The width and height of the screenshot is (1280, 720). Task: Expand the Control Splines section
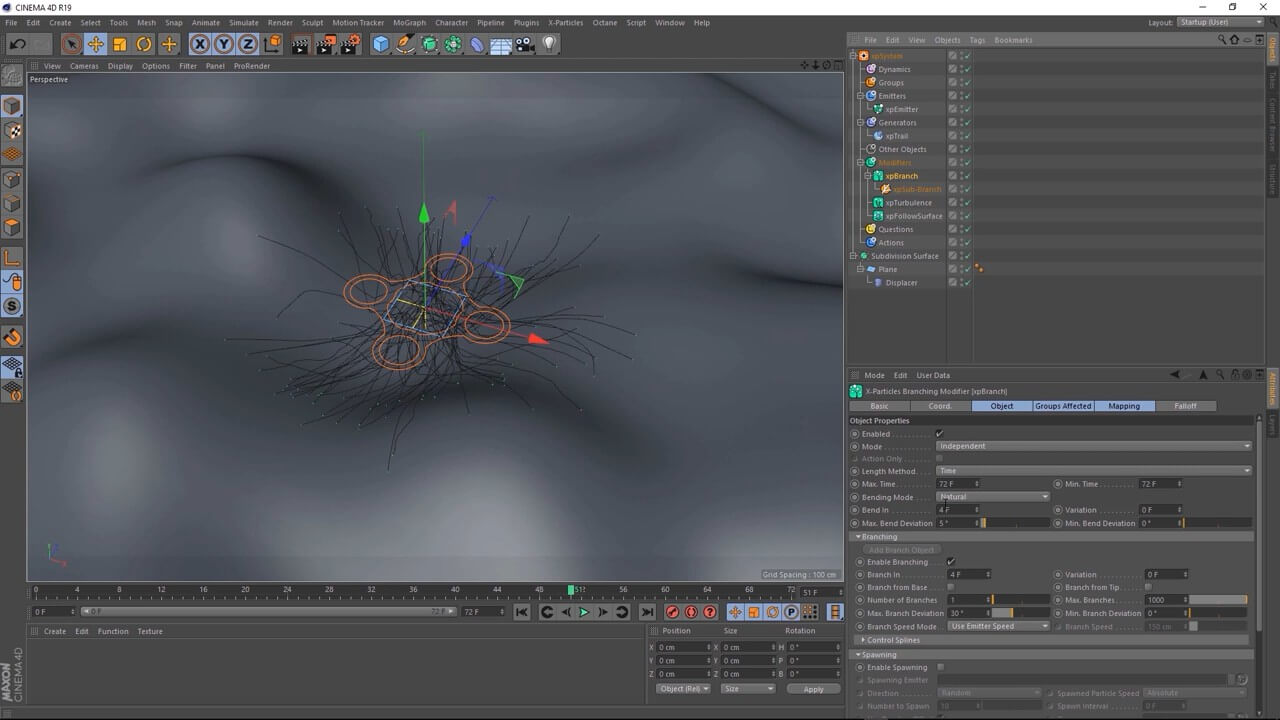[x=892, y=640]
